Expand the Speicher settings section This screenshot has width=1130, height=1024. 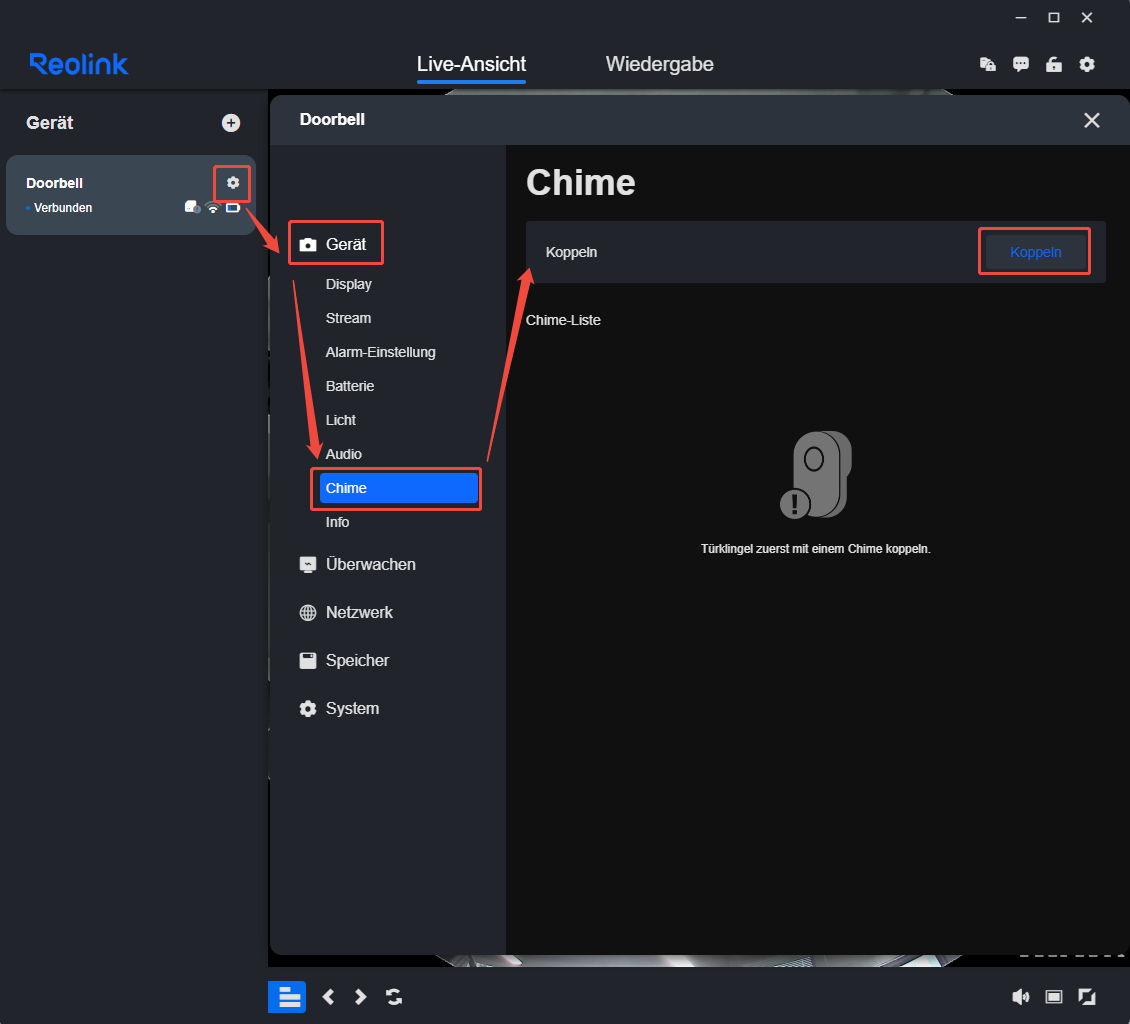click(344, 661)
